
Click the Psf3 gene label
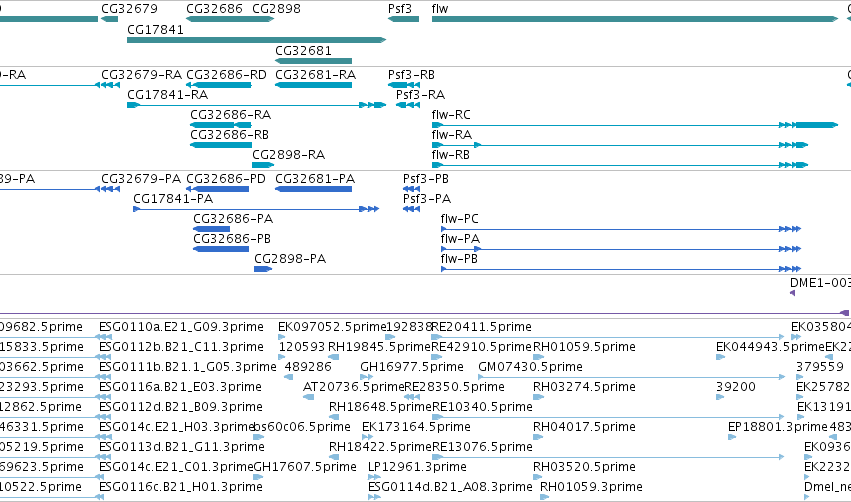point(400,9)
